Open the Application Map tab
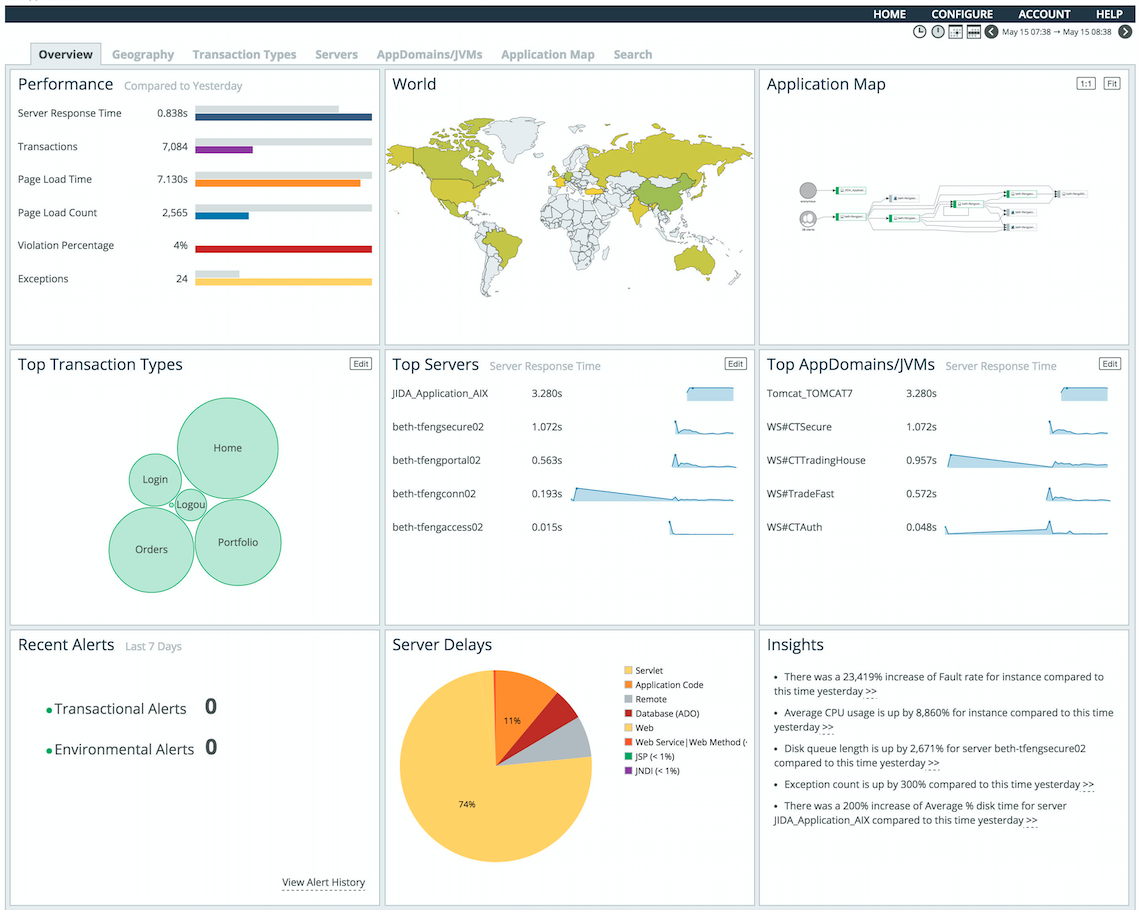The height and width of the screenshot is (910, 1140). click(x=547, y=55)
